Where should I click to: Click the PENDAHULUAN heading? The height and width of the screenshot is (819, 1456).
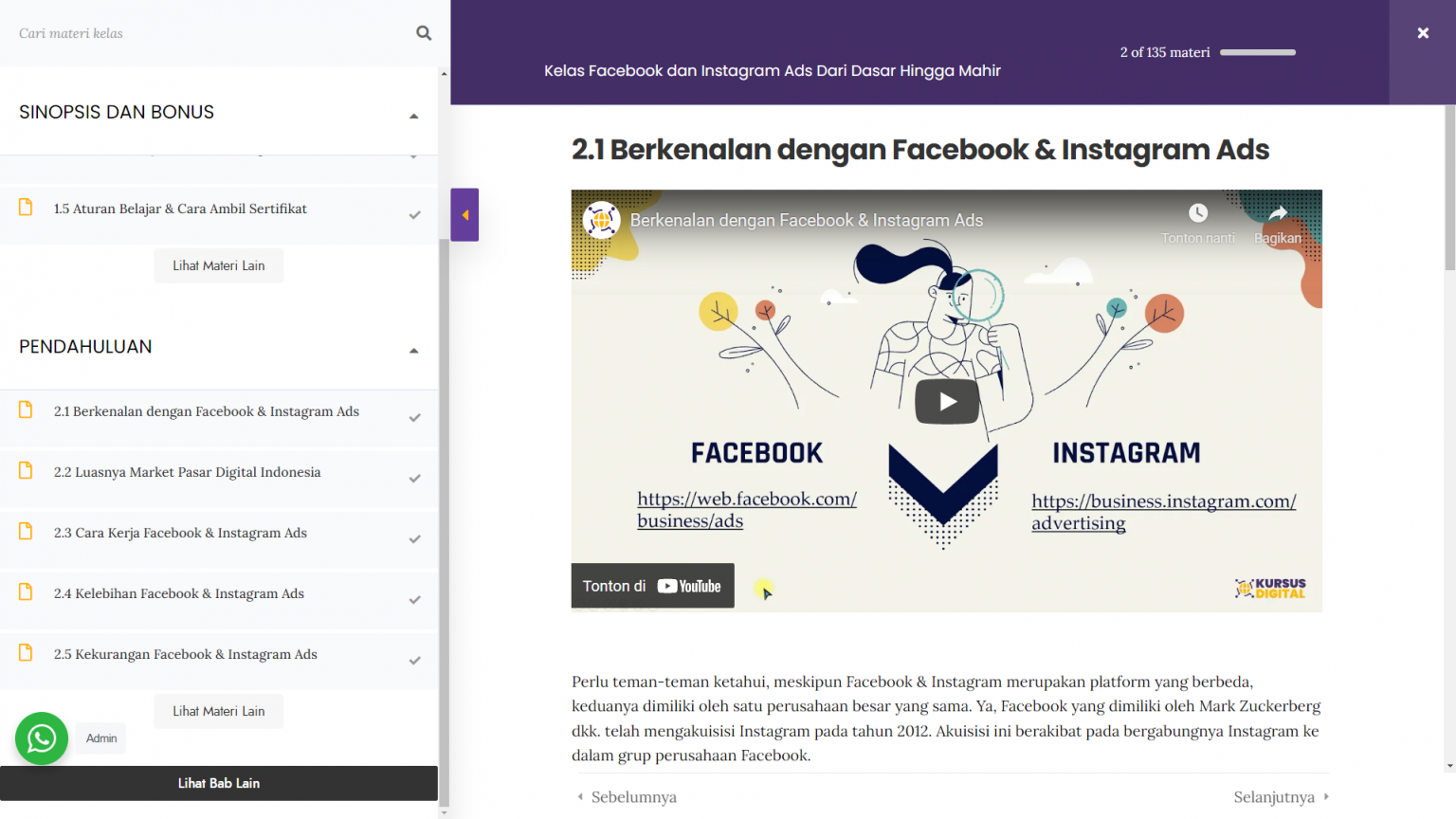click(x=85, y=347)
